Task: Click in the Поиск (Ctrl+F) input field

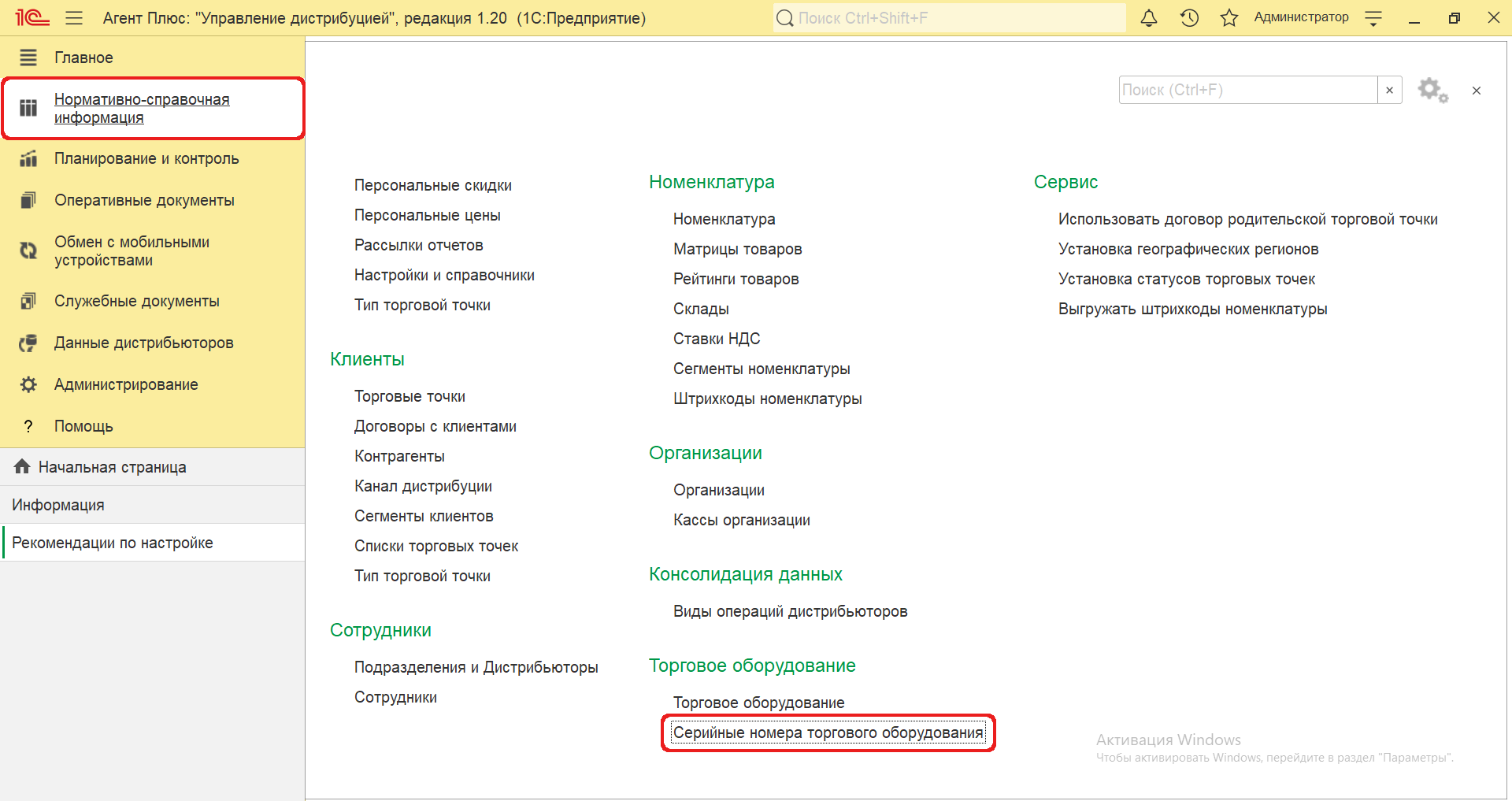Action: point(1248,90)
